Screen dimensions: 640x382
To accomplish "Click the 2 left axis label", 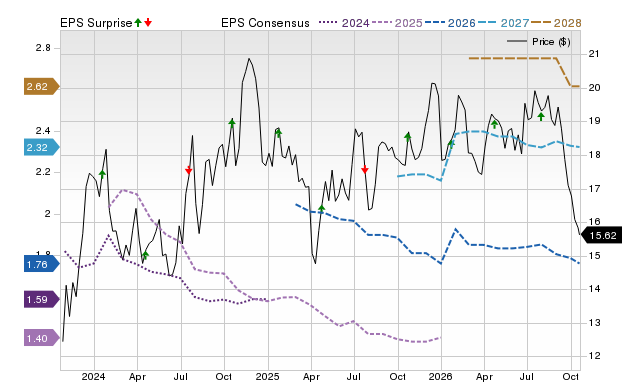I will click(x=47, y=214).
